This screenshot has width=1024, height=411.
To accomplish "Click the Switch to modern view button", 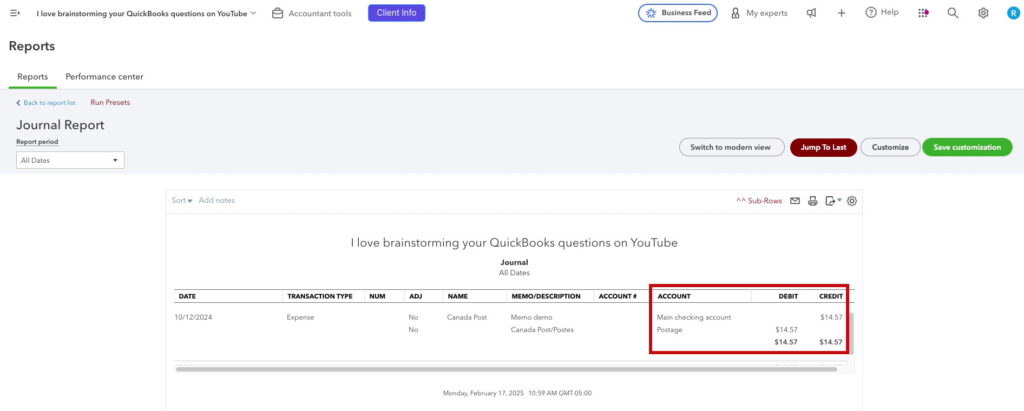I will pyautogui.click(x=731, y=147).
